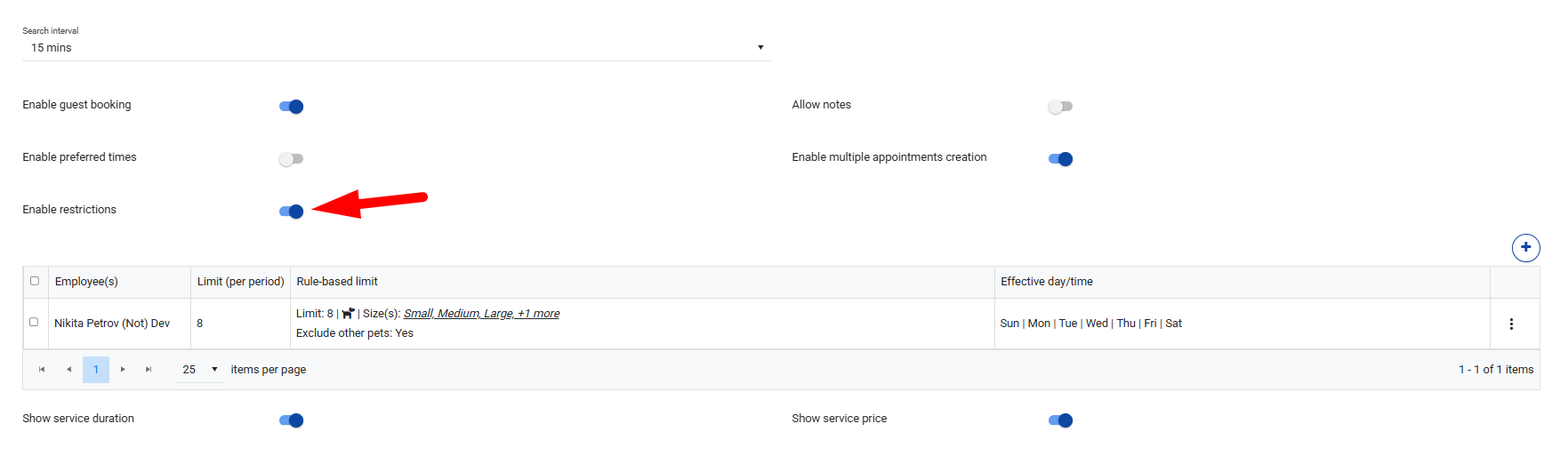Expand the items per page dropdown
Viewport: 1568px width, 464px height.
point(200,370)
